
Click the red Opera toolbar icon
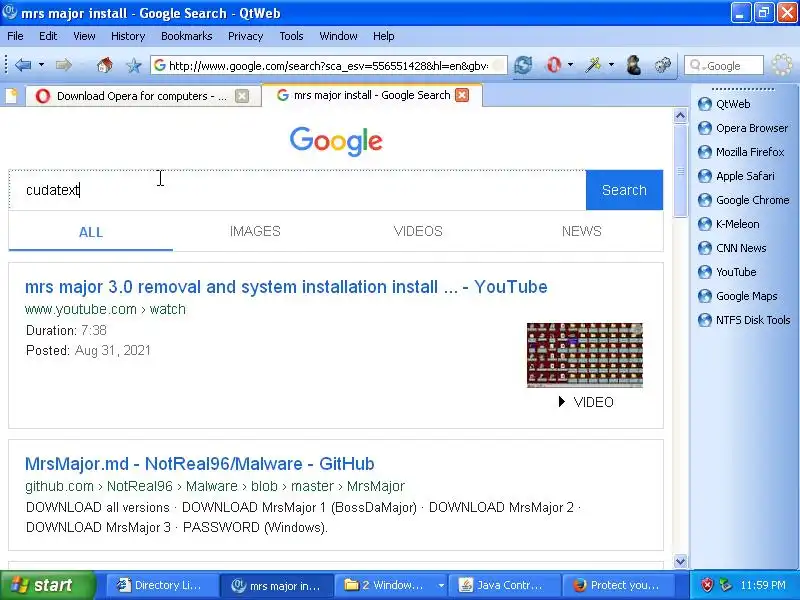coord(554,65)
